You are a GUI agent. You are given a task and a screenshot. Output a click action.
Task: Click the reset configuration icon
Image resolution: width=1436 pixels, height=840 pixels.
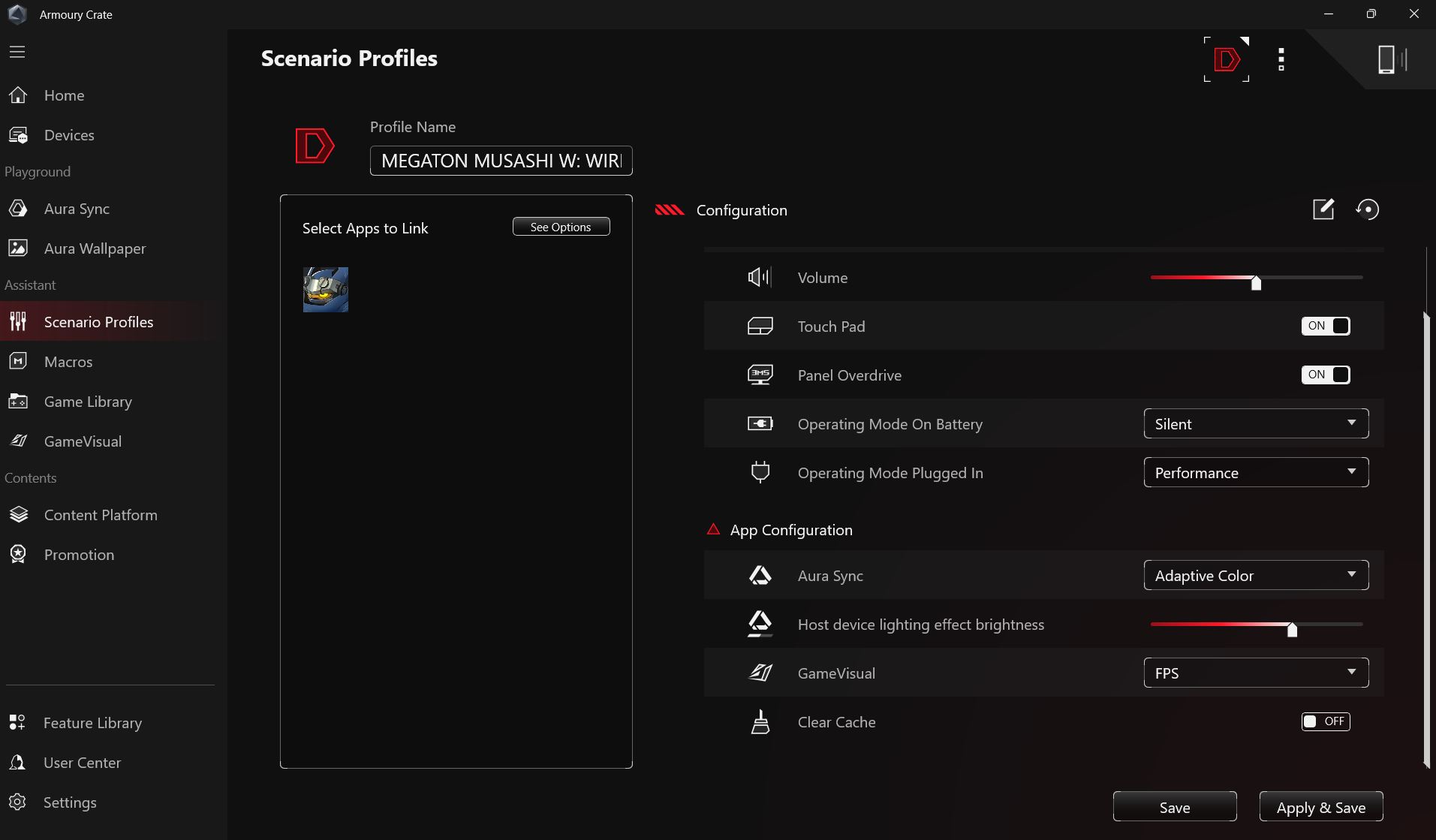[x=1368, y=209]
